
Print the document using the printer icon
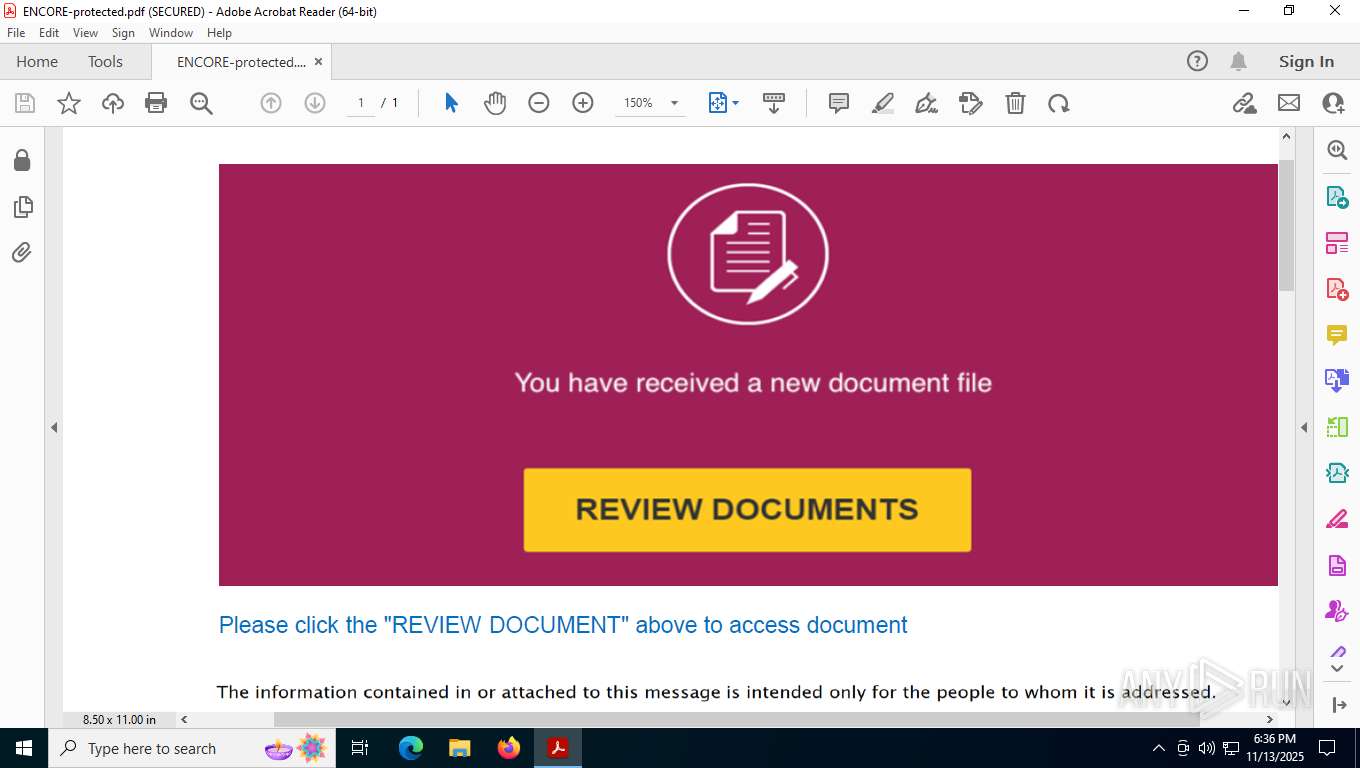156,103
